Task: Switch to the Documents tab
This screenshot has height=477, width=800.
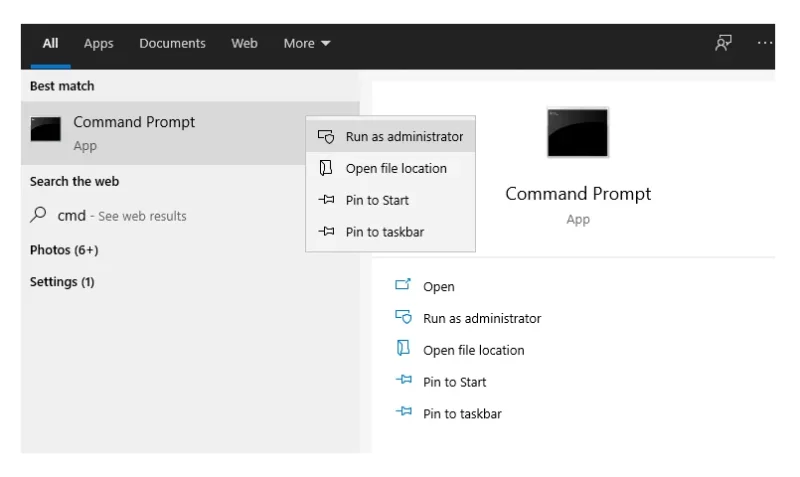Action: tap(172, 43)
